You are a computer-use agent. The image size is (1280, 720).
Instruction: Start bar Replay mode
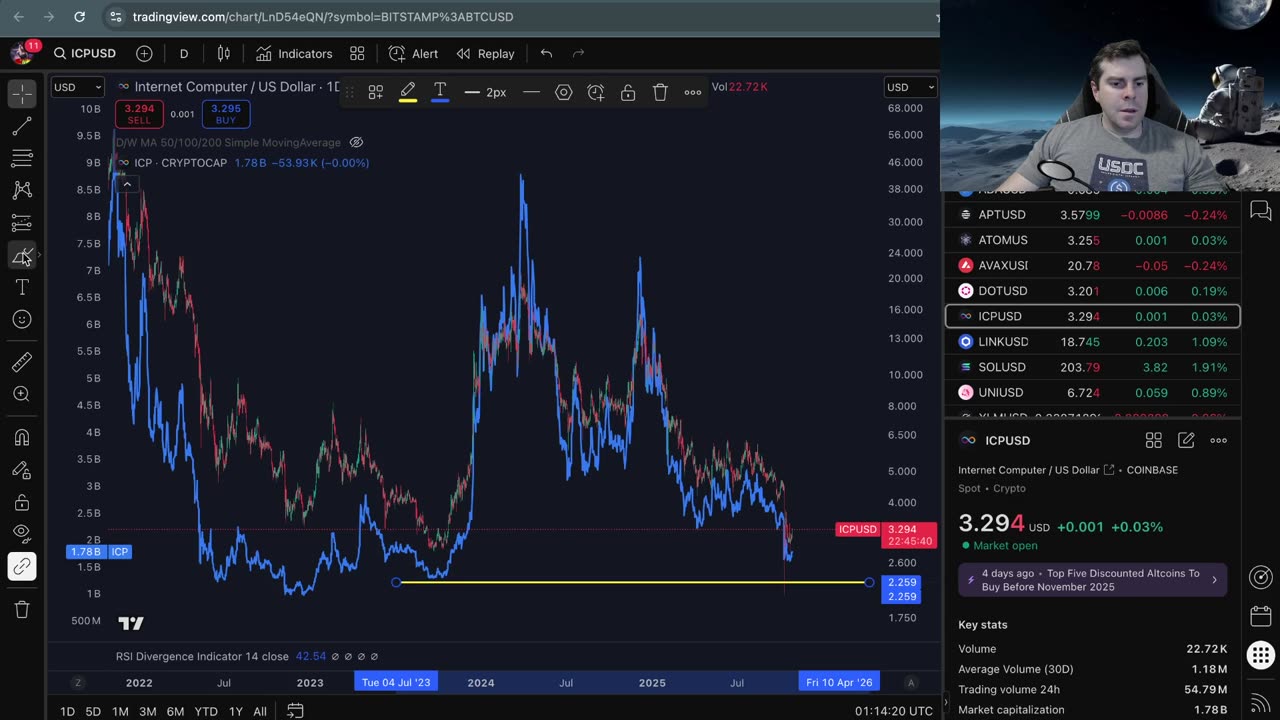[486, 53]
